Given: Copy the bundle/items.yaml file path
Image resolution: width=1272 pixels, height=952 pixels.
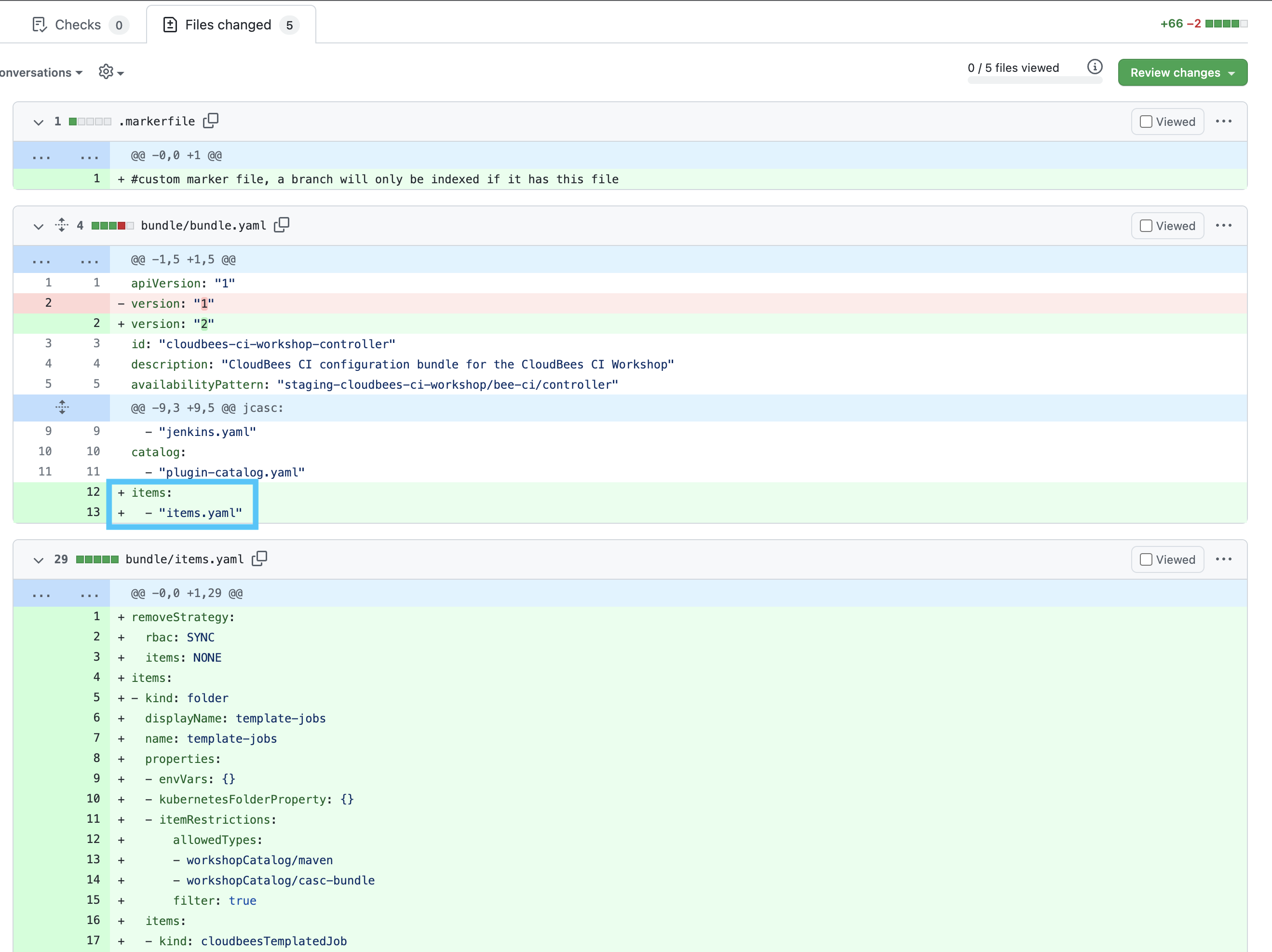Looking at the screenshot, I should (x=259, y=558).
